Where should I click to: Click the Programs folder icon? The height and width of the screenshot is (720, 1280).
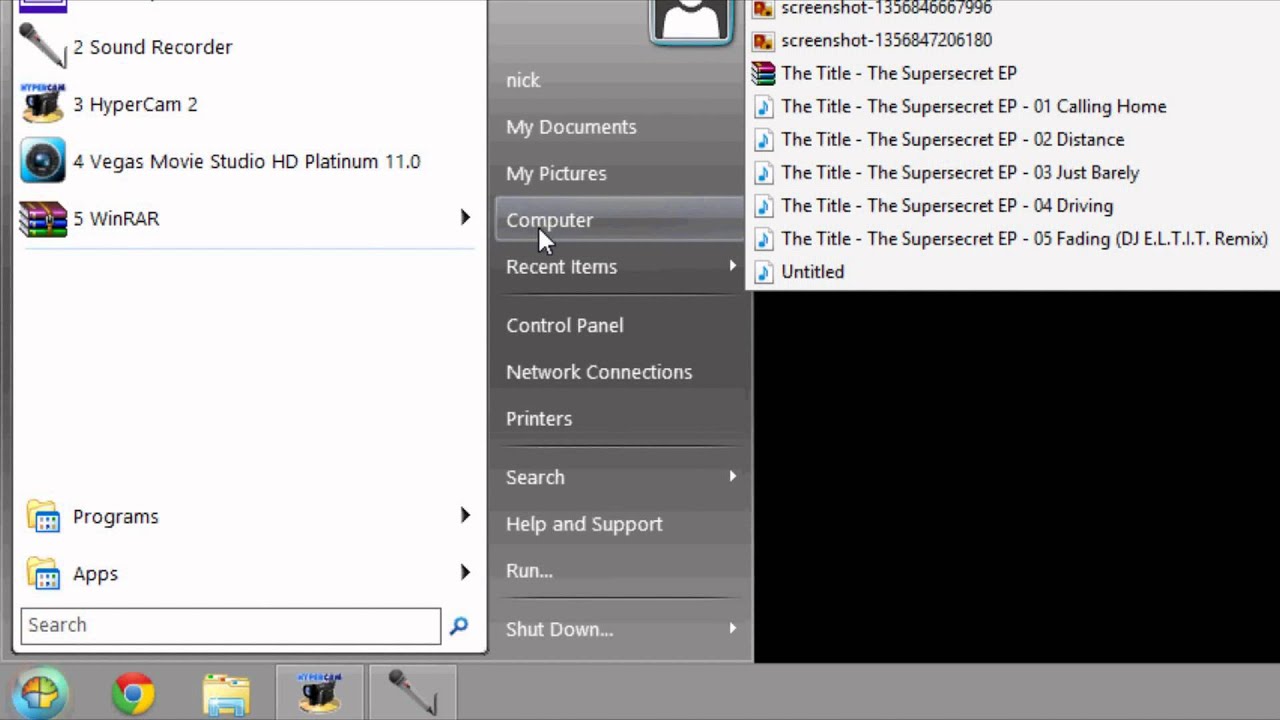[x=43, y=517]
